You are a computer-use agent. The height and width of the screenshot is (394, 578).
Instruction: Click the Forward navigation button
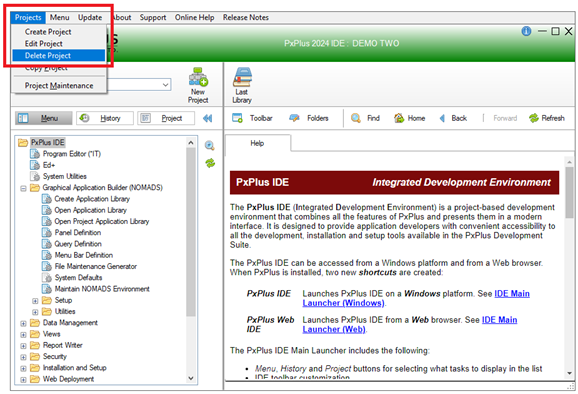coord(505,118)
